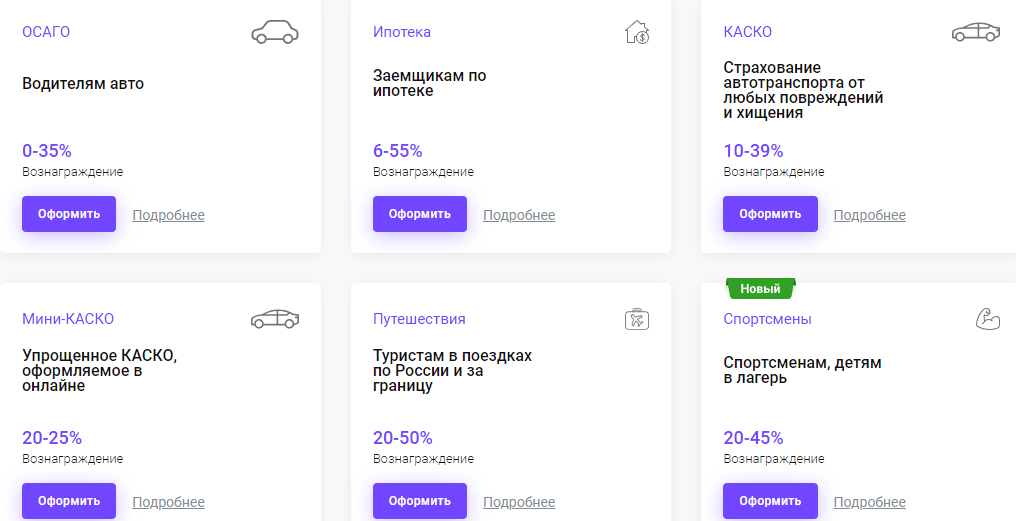Click the flexed arm icon for Спортсмены
Screen dimensions: 1016x521
[987, 319]
